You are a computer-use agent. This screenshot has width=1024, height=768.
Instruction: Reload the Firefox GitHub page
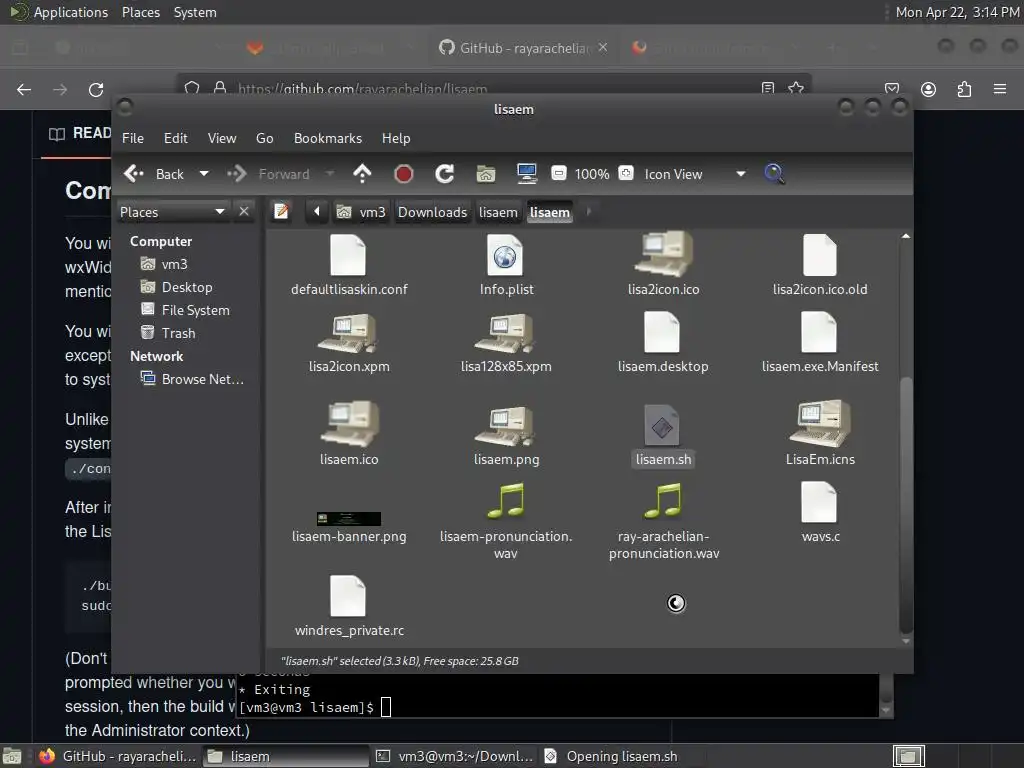tap(96, 89)
